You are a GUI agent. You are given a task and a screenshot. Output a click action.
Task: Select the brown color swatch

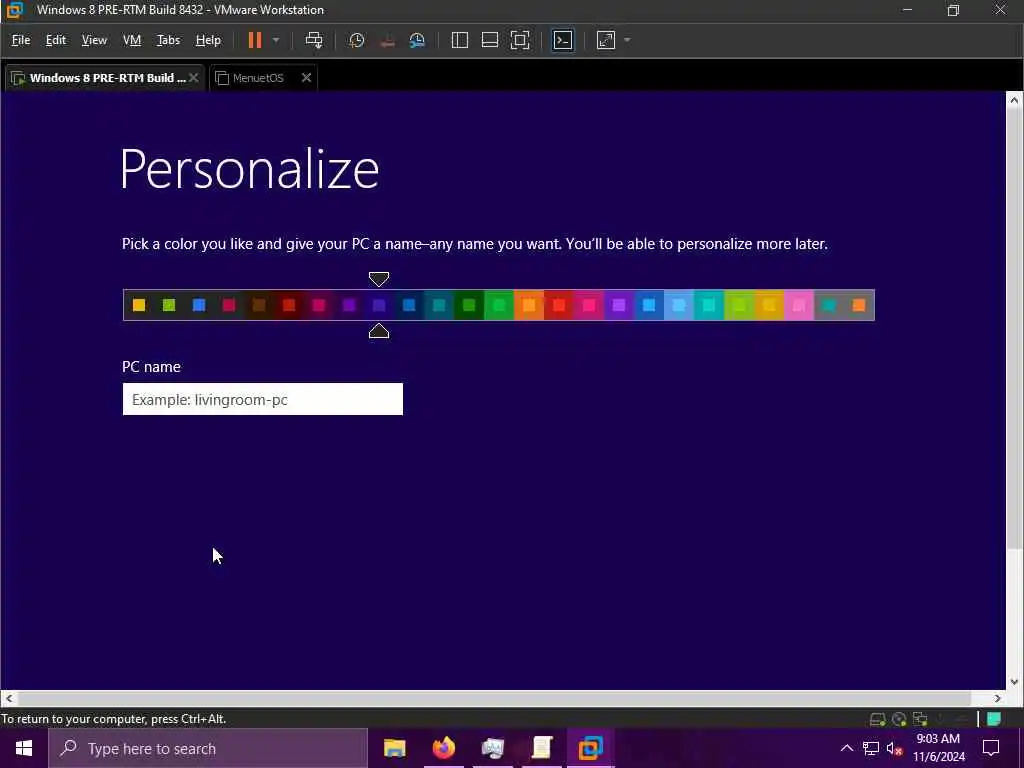259,305
